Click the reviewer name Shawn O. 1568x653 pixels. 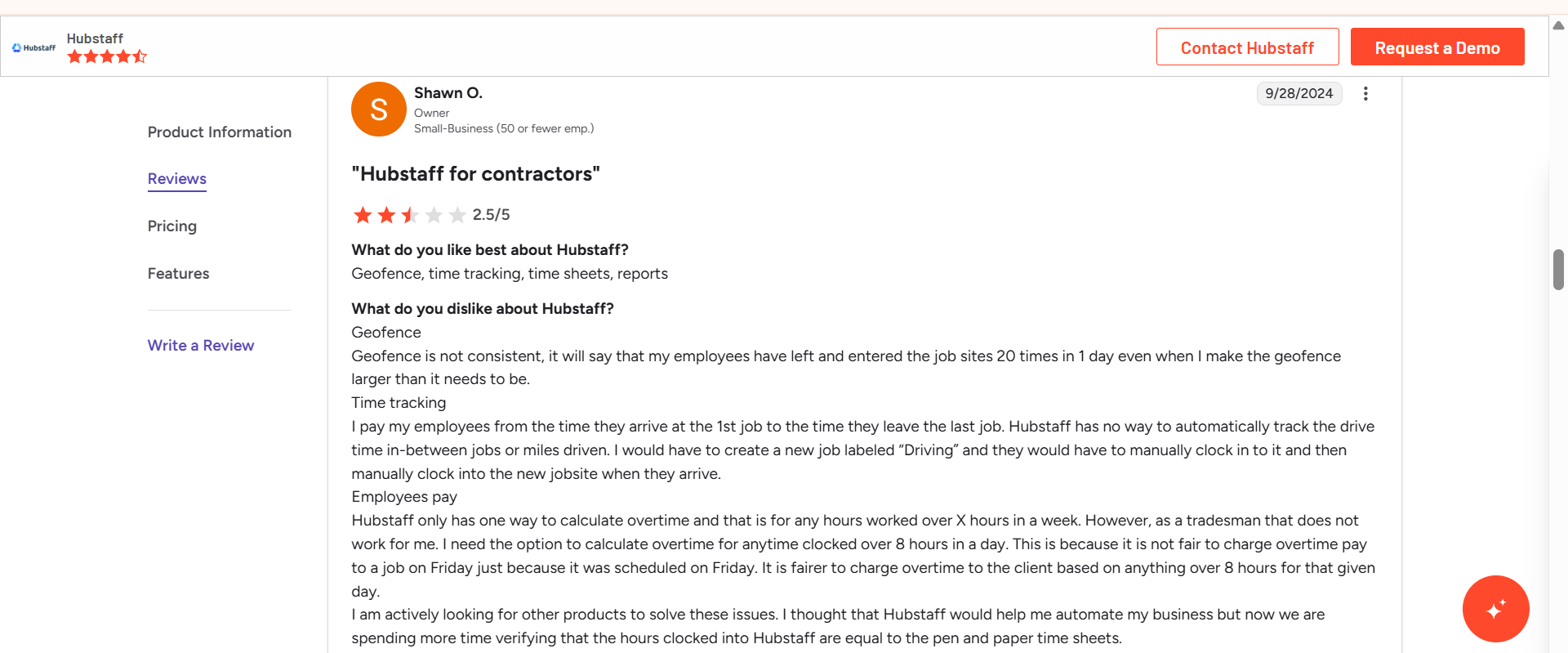point(448,93)
